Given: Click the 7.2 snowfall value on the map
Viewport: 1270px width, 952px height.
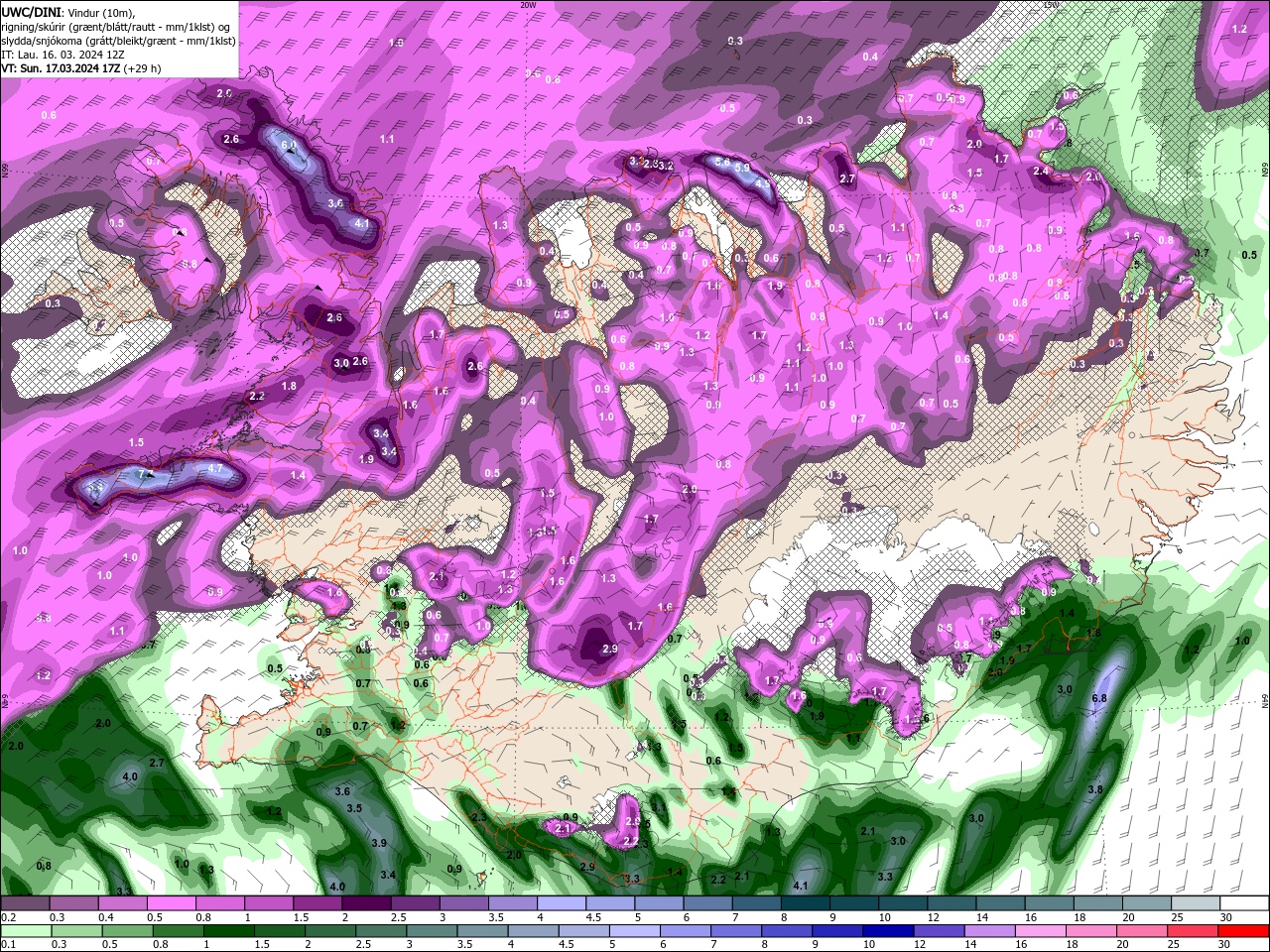Looking at the screenshot, I should pos(145,475).
